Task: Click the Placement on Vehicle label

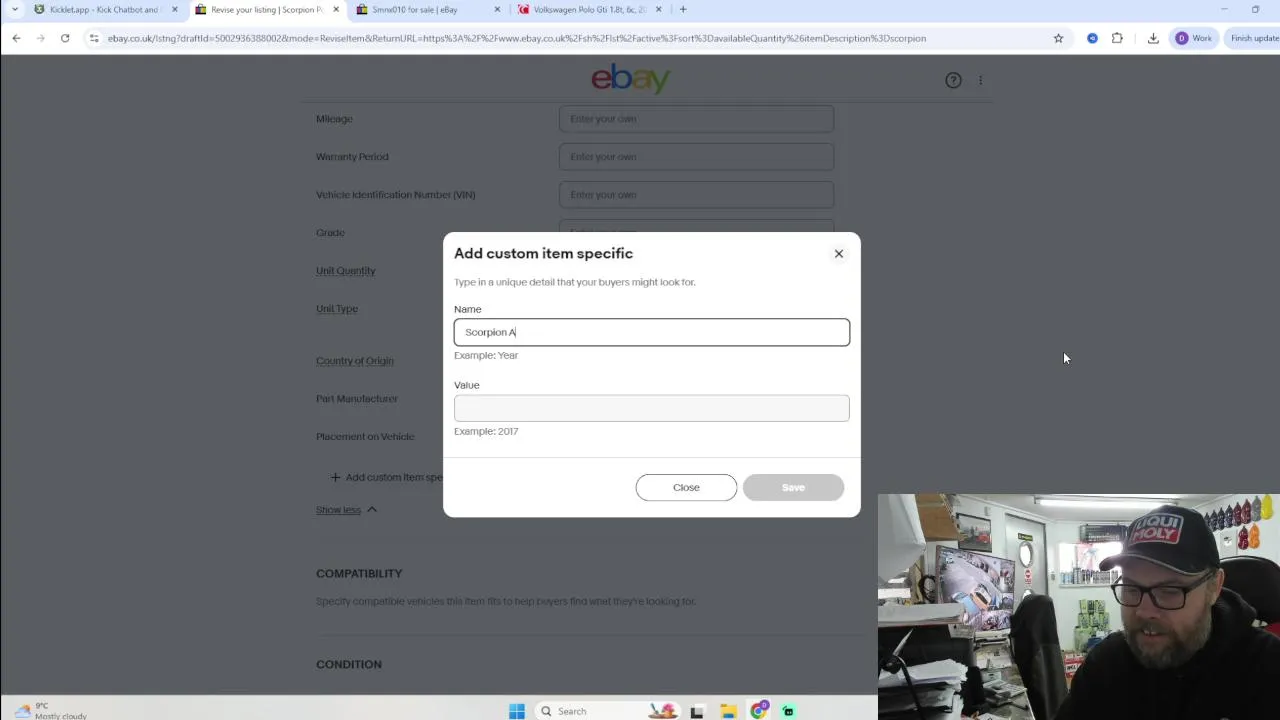Action: click(x=365, y=437)
